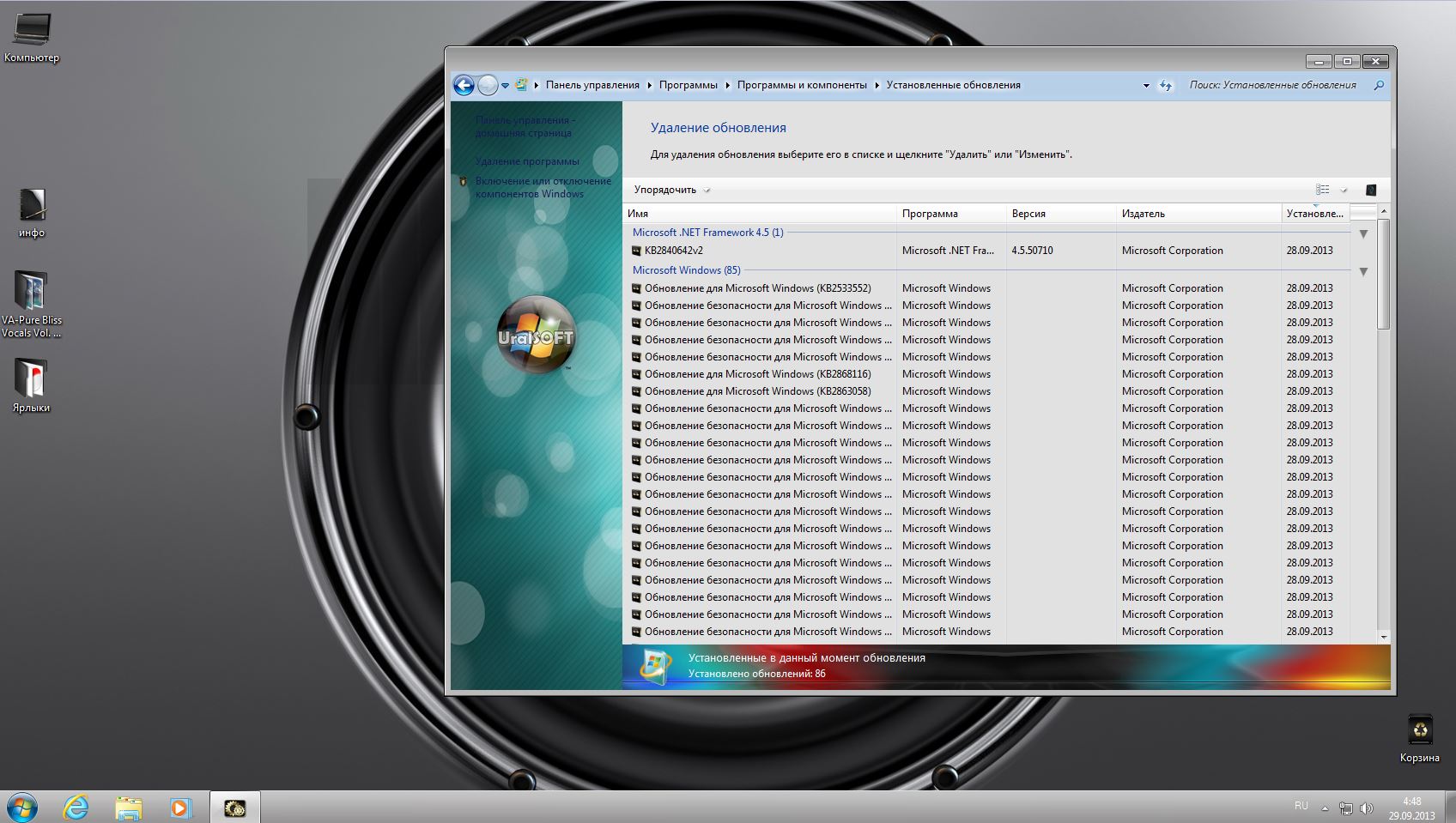This screenshot has width=1456, height=823.
Task: Open Windows Explorer from the taskbar
Action: coord(129,808)
